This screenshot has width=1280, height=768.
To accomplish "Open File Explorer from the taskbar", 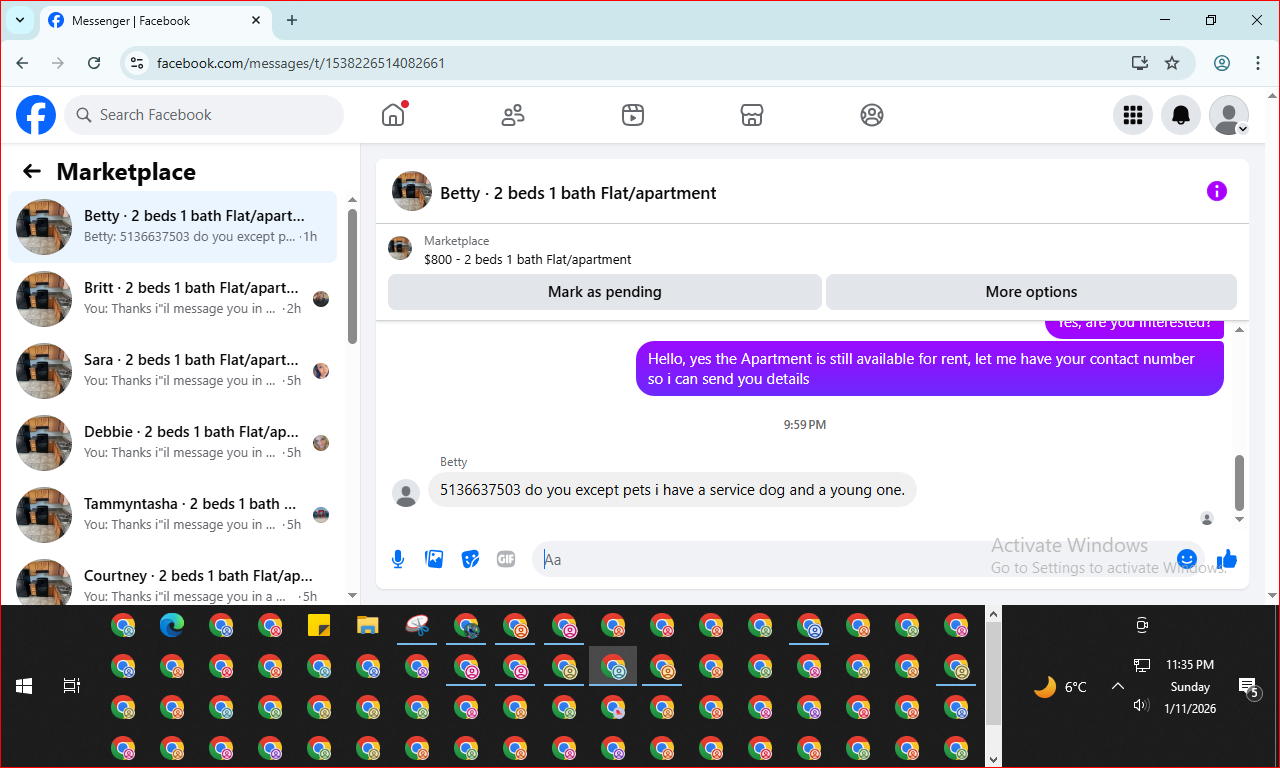I will pyautogui.click(x=368, y=626).
